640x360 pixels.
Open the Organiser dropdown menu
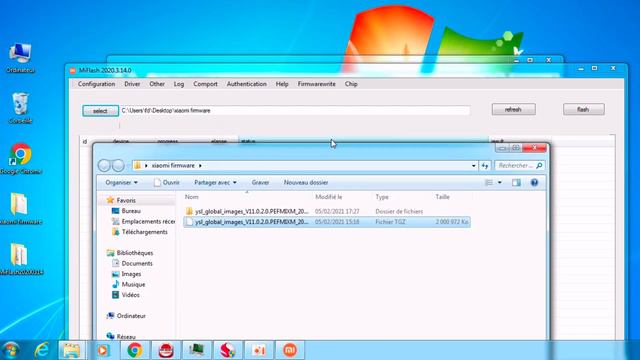(x=121, y=182)
